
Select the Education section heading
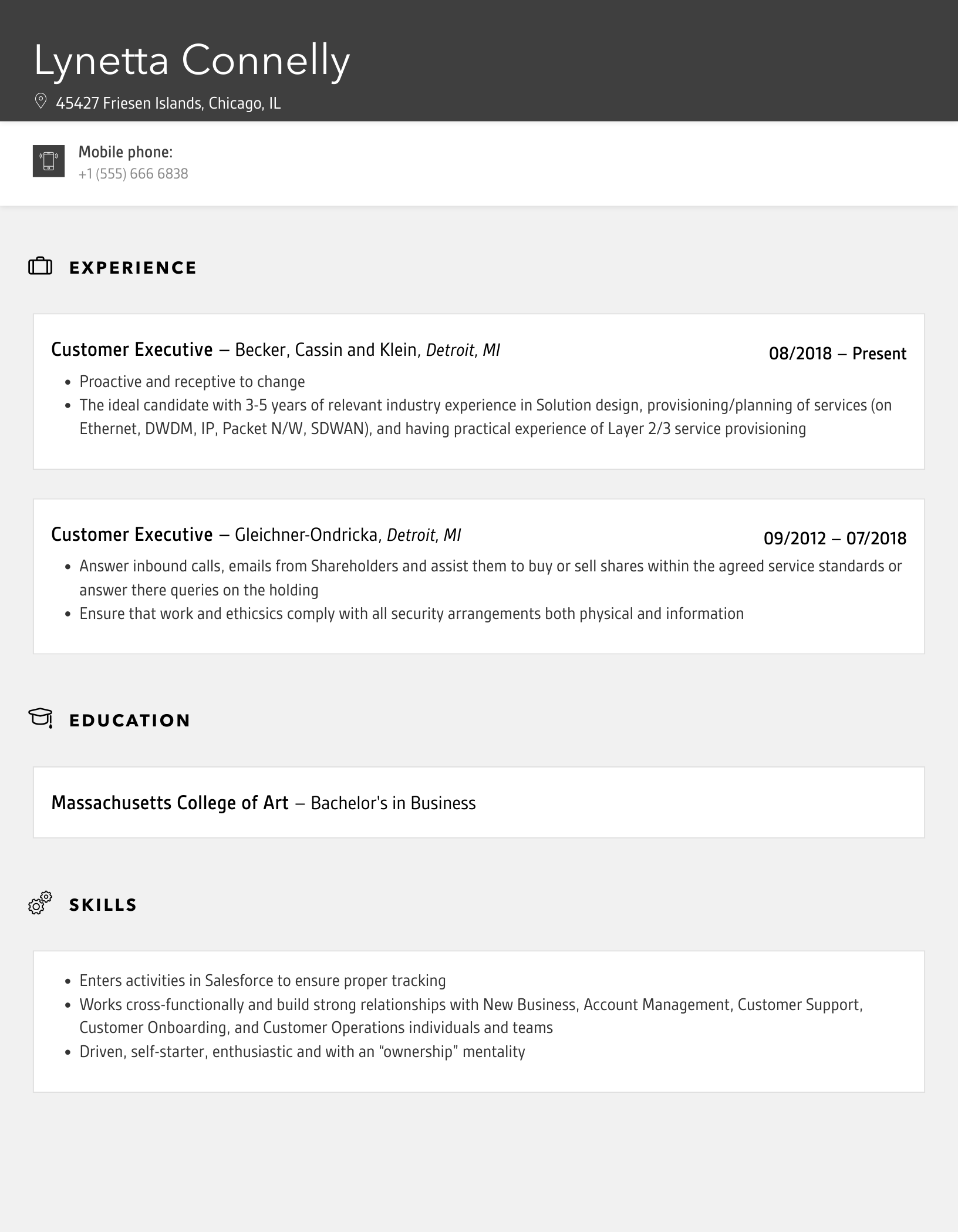[x=130, y=721]
